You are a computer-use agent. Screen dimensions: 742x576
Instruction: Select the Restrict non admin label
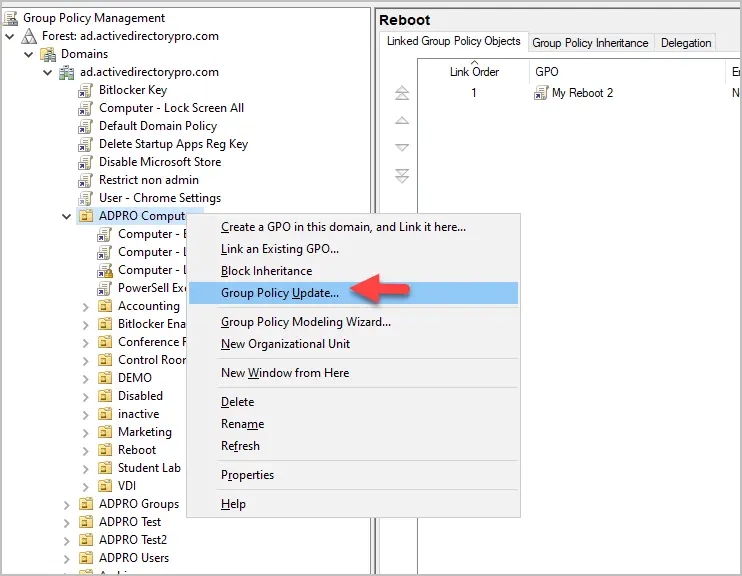[149, 180]
